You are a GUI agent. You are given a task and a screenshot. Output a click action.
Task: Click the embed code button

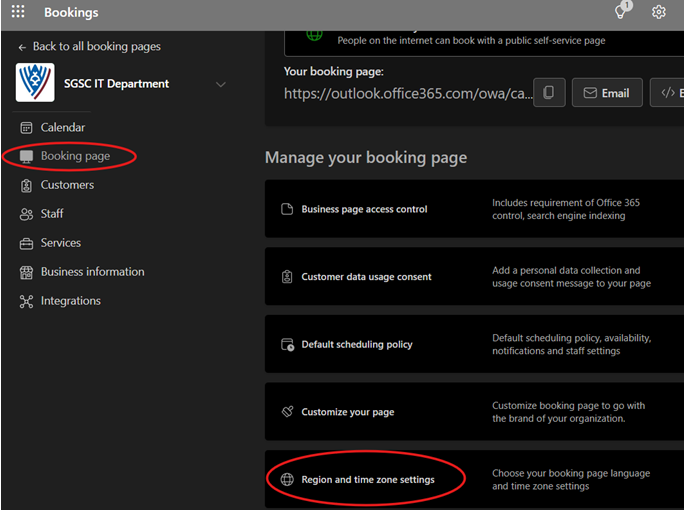click(666, 93)
